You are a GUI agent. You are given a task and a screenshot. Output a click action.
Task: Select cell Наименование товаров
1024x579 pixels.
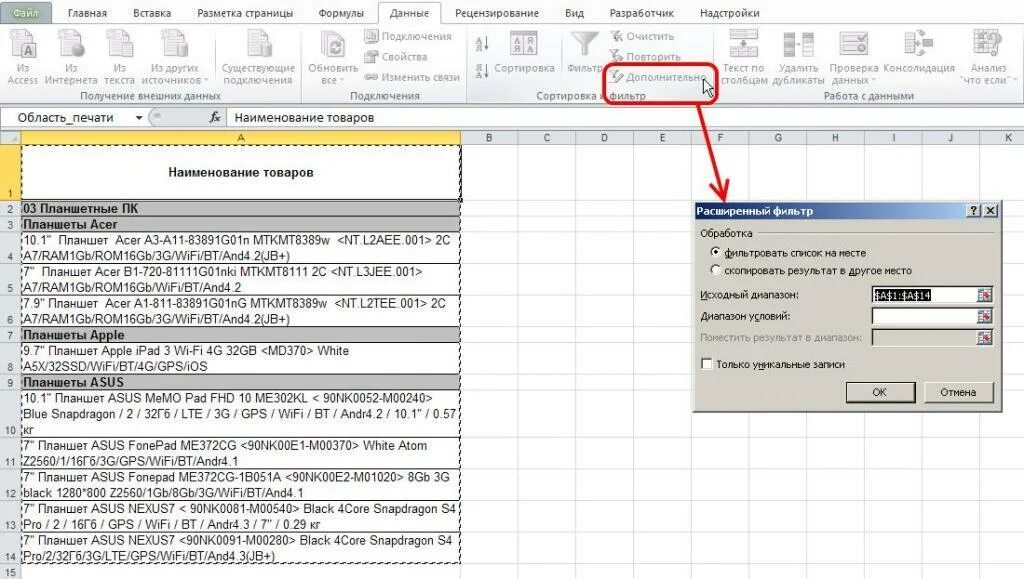tap(240, 172)
